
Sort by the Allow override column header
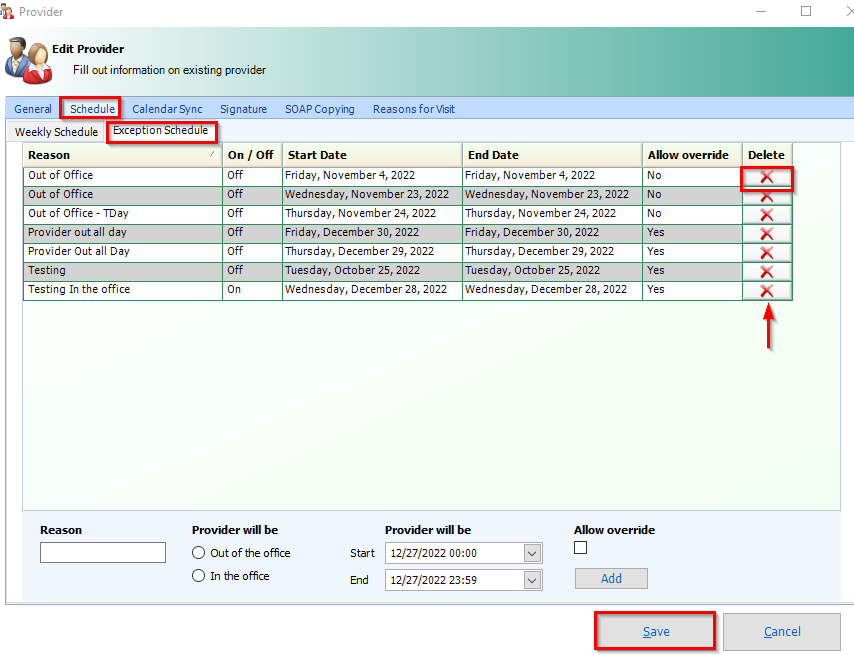(x=692, y=155)
